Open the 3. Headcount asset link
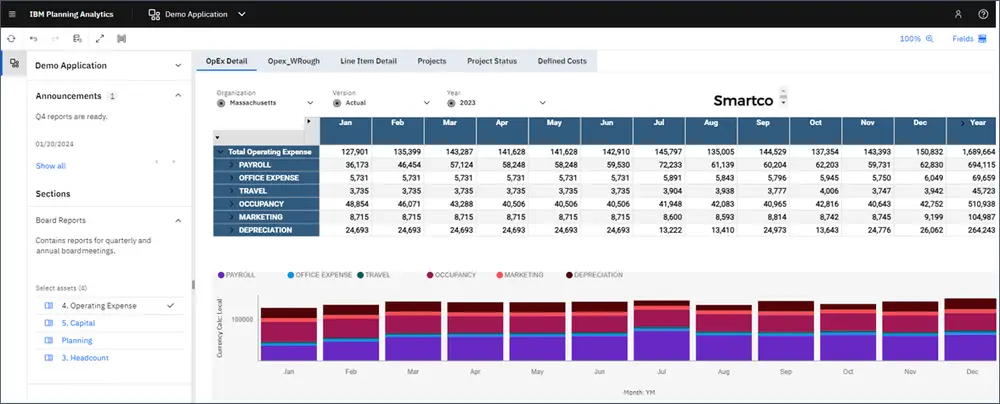1000x404 pixels. click(85, 358)
